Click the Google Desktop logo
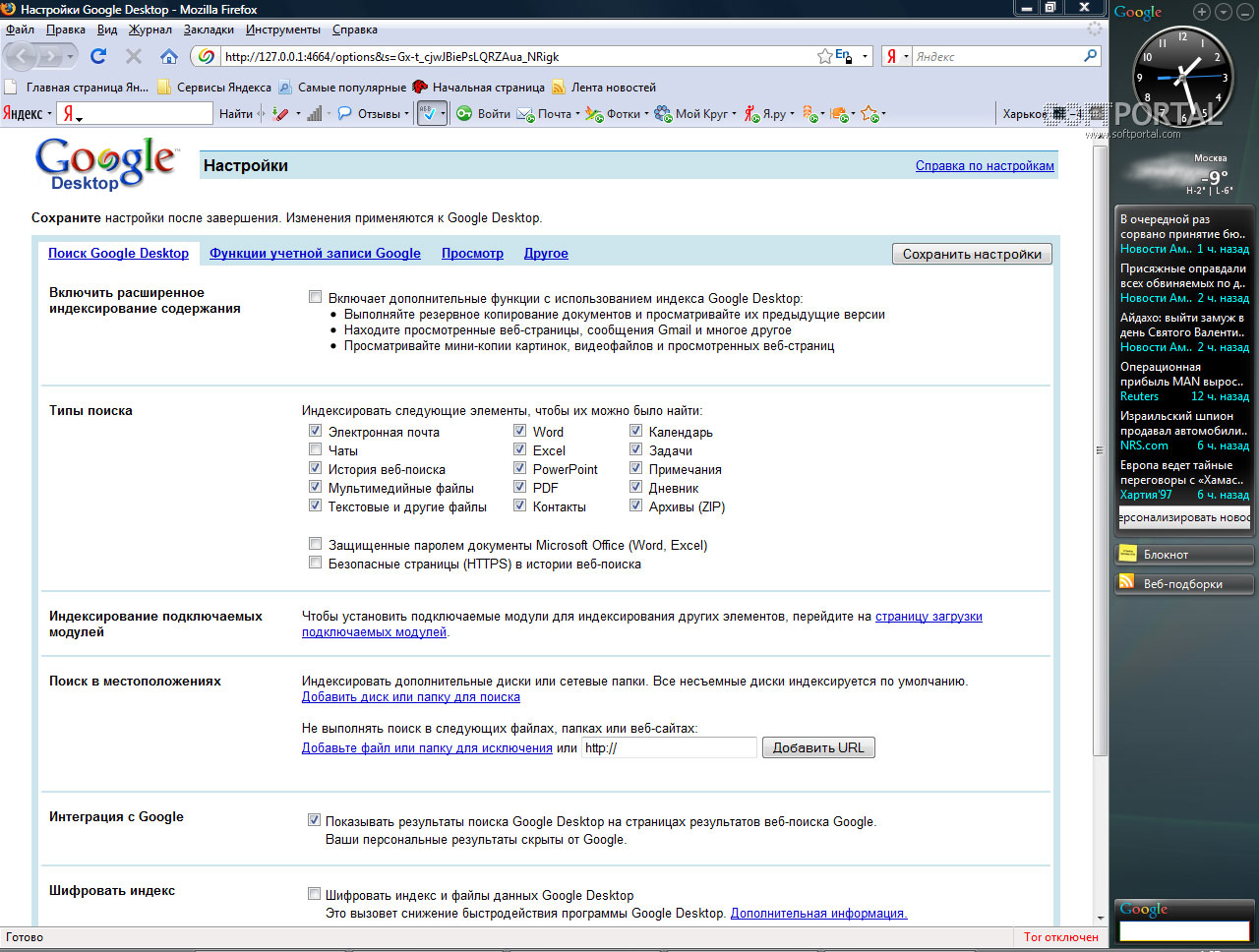Screen dimensions: 1259x952 coord(105,164)
